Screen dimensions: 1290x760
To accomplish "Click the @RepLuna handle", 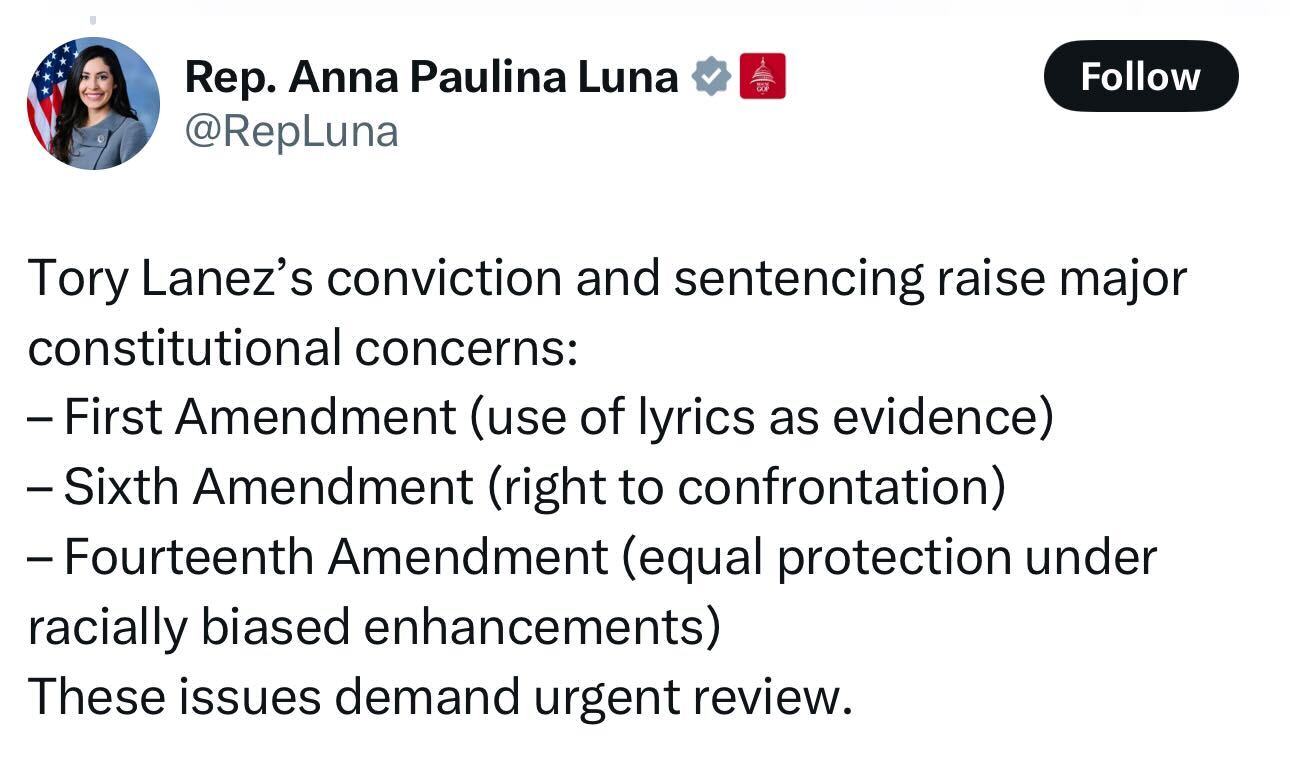I will [291, 132].
